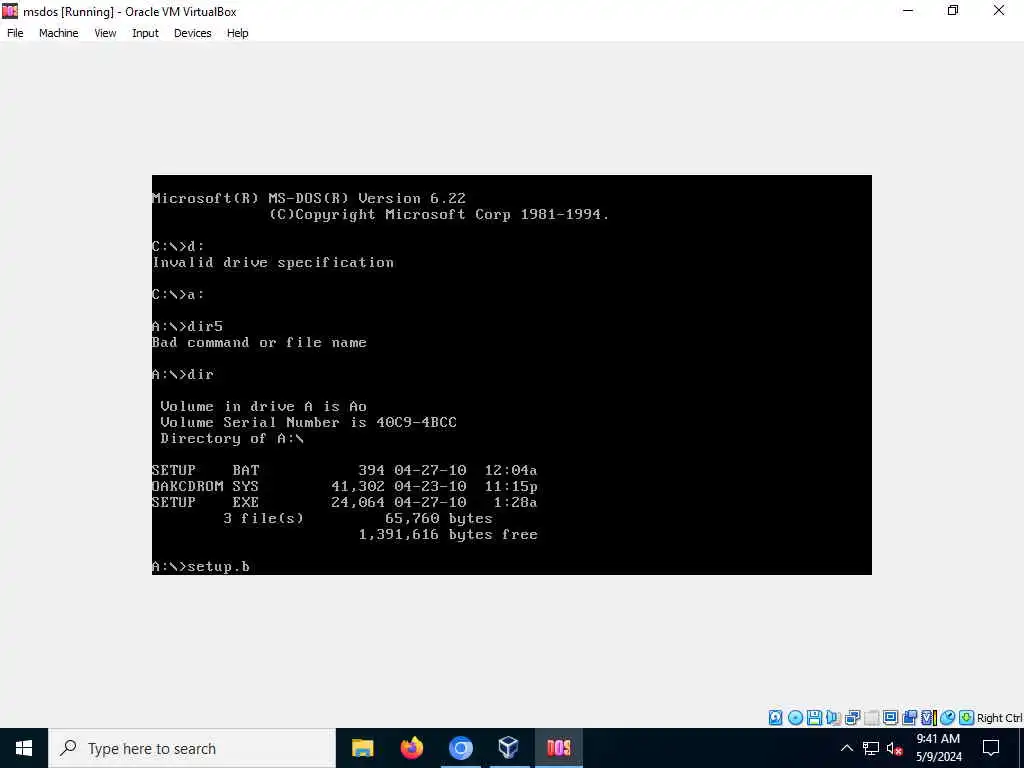Image resolution: width=1024 pixels, height=768 pixels.
Task: Open the Machine menu
Action: click(59, 33)
